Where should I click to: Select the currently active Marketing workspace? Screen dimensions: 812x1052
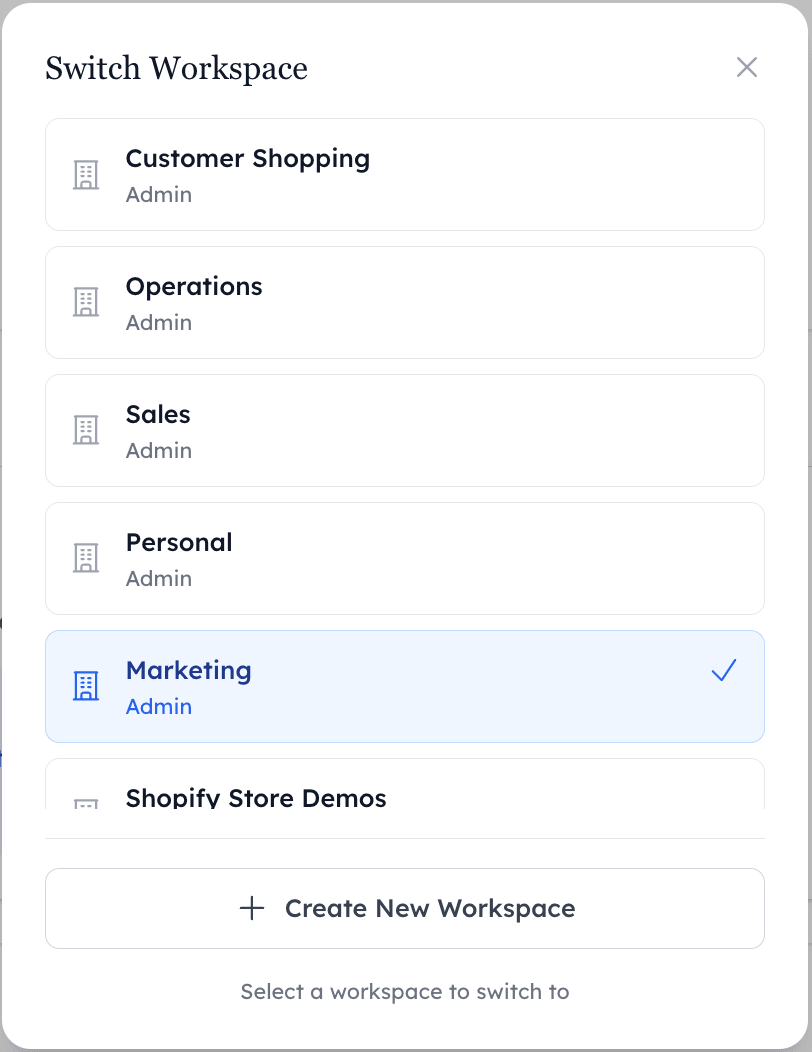click(x=405, y=686)
